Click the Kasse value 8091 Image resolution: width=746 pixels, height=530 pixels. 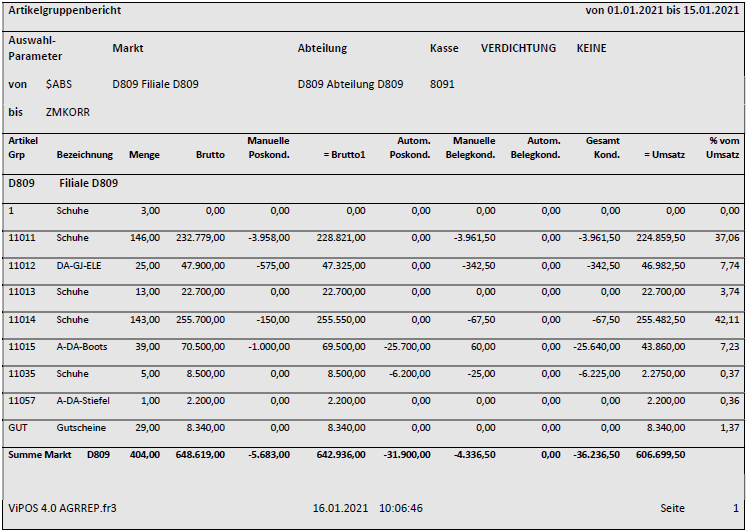pos(442,84)
